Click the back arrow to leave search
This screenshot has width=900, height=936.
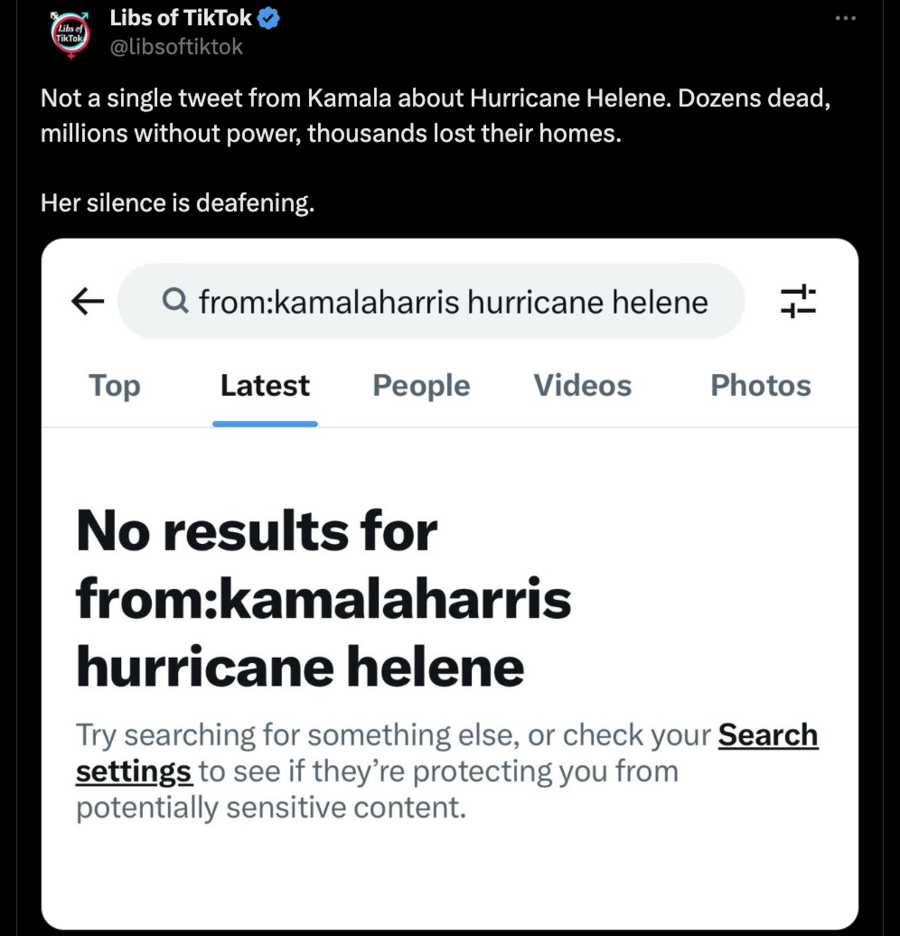click(x=86, y=301)
